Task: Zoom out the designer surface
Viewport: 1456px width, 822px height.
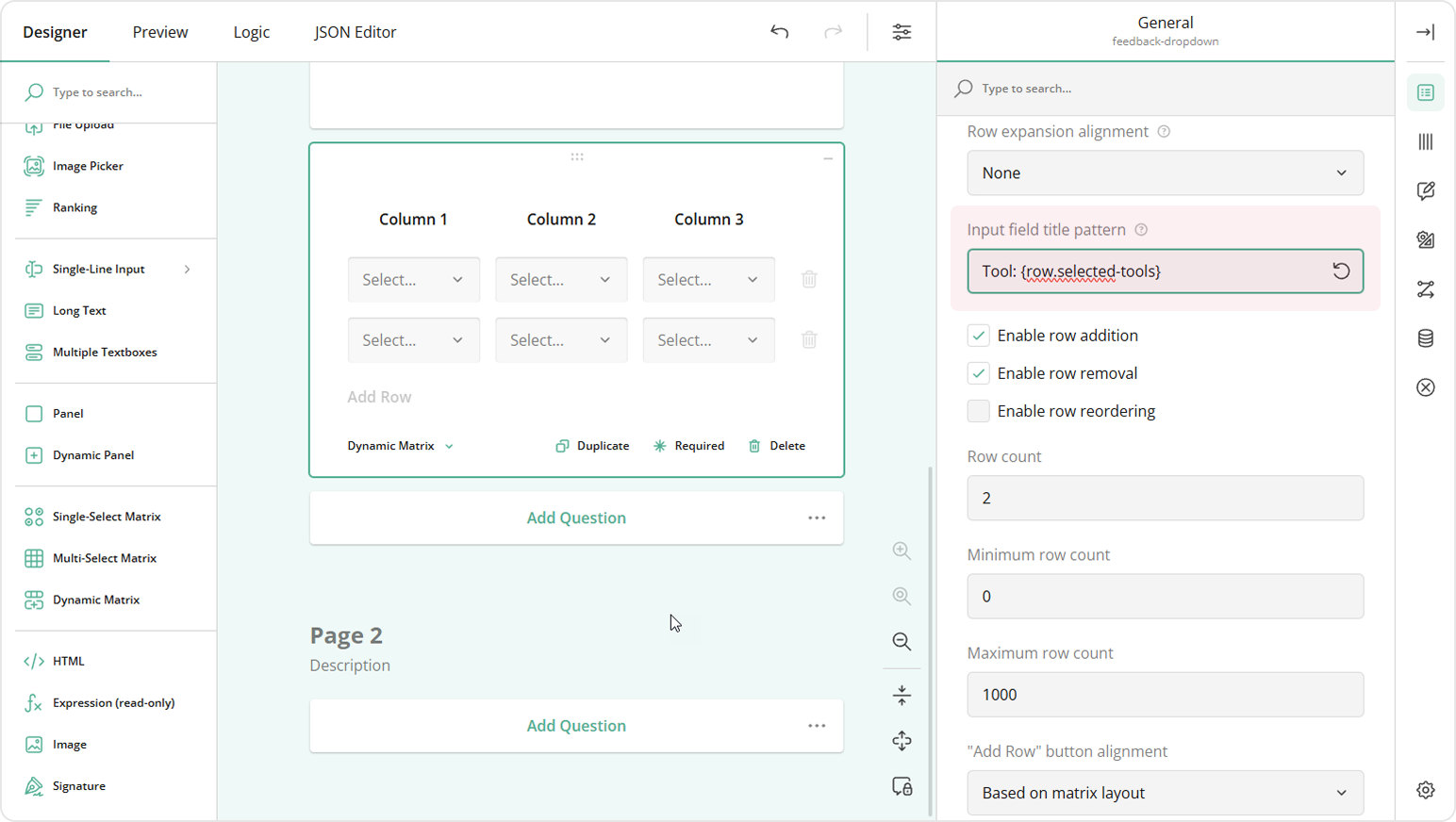Action: click(x=901, y=642)
